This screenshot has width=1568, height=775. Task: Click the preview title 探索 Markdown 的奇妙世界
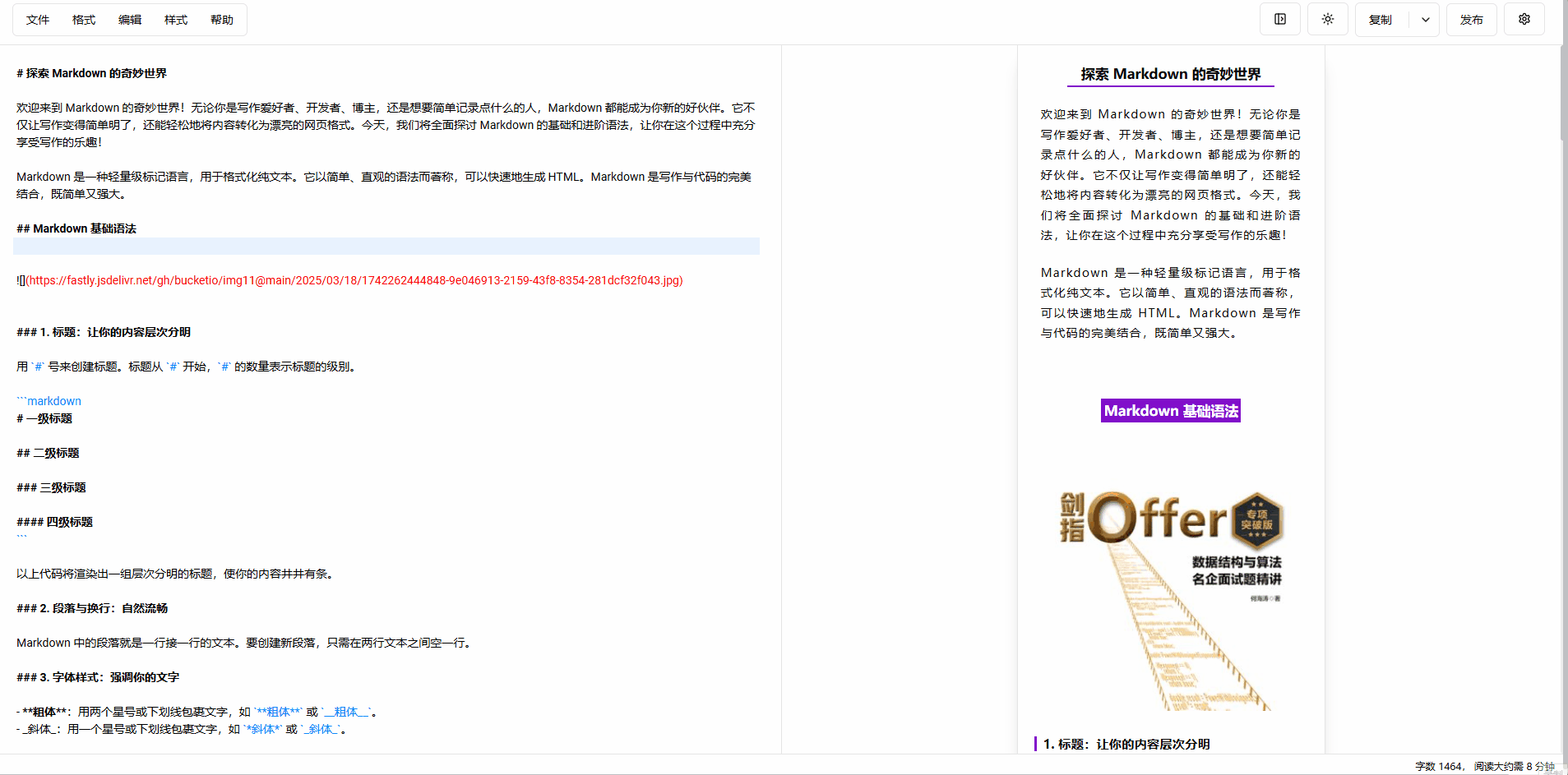click(x=1169, y=74)
